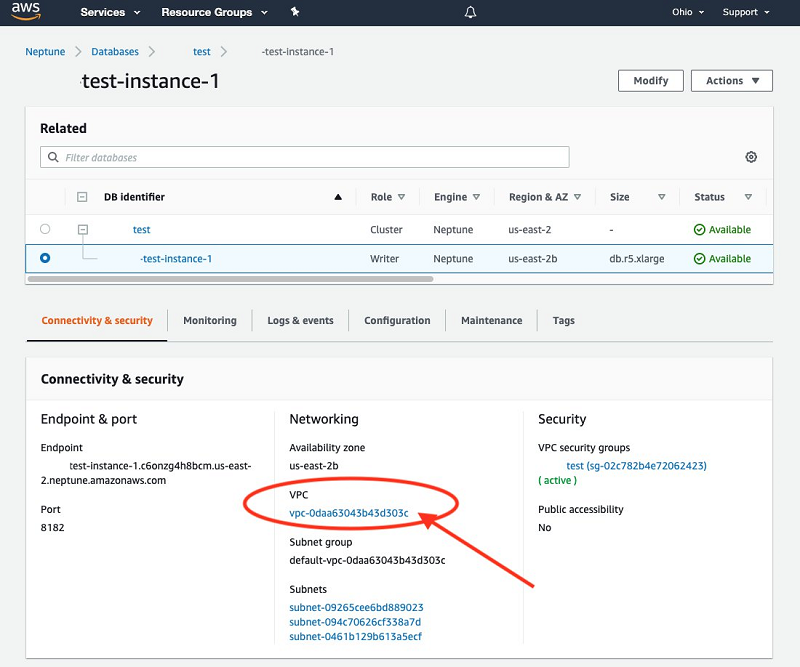The width and height of the screenshot is (800, 667).
Task: Go to Neptune breadcrumb link
Action: click(x=45, y=52)
